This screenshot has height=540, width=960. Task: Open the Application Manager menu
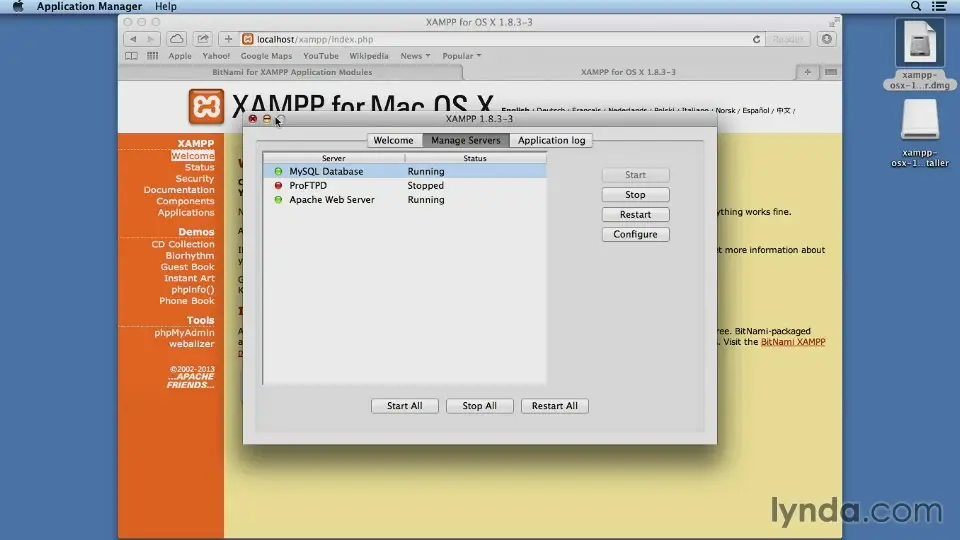click(89, 6)
